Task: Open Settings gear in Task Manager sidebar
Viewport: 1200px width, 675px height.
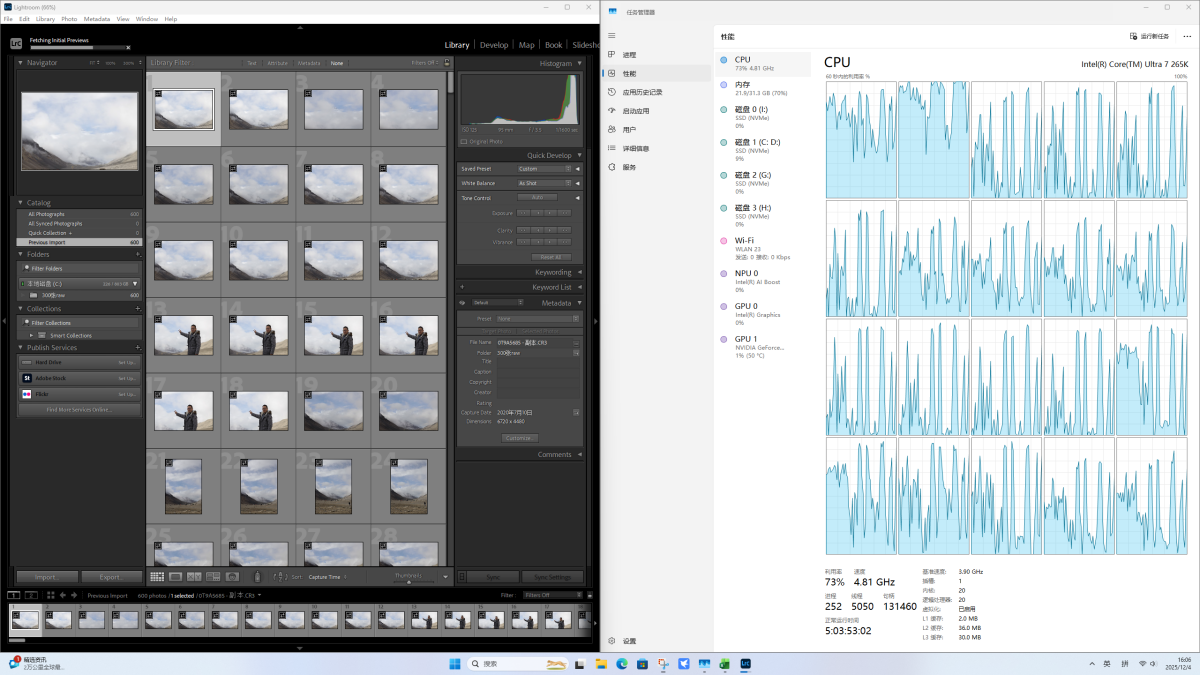Action: coord(612,641)
